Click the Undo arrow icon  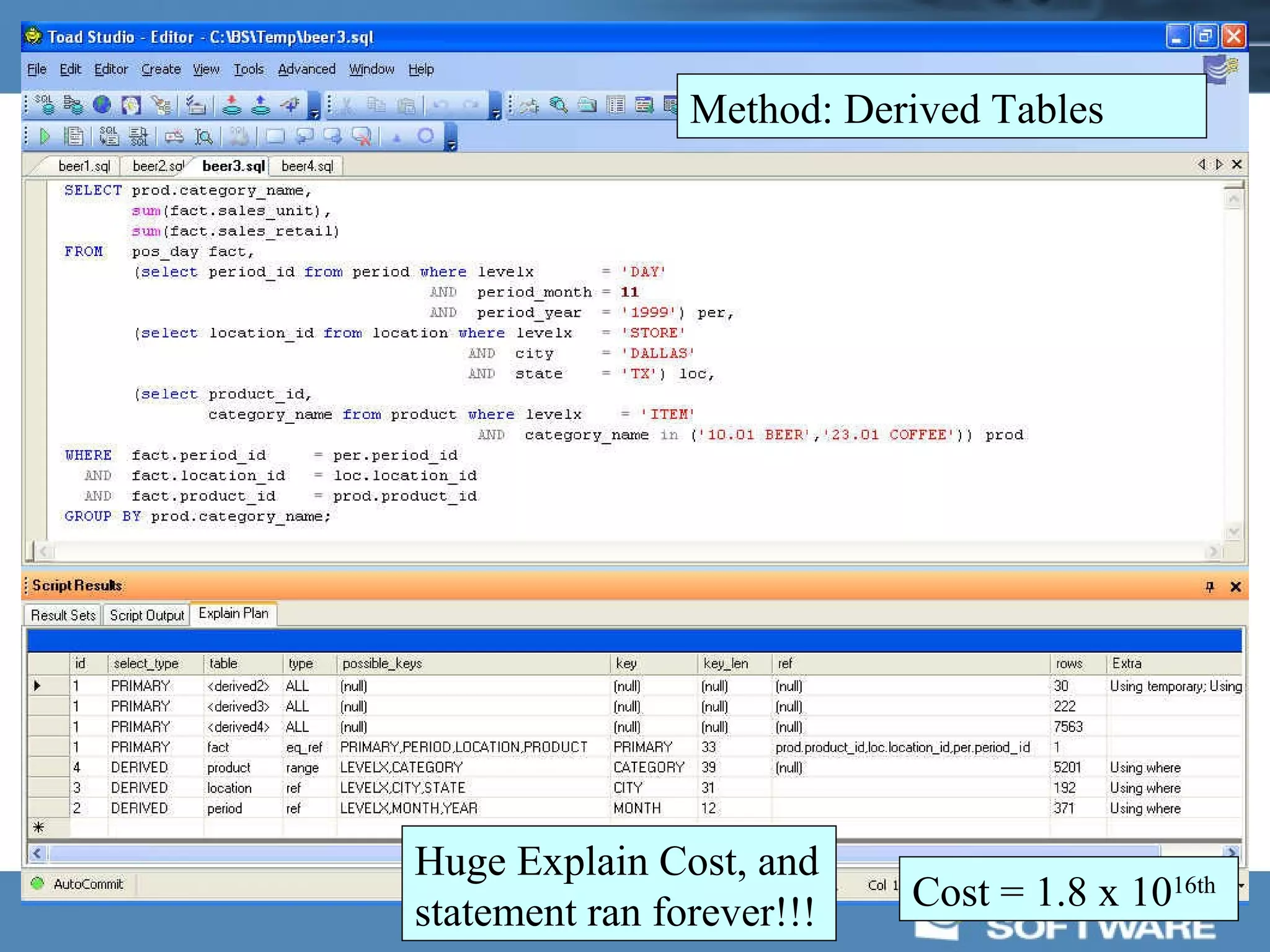(x=440, y=105)
